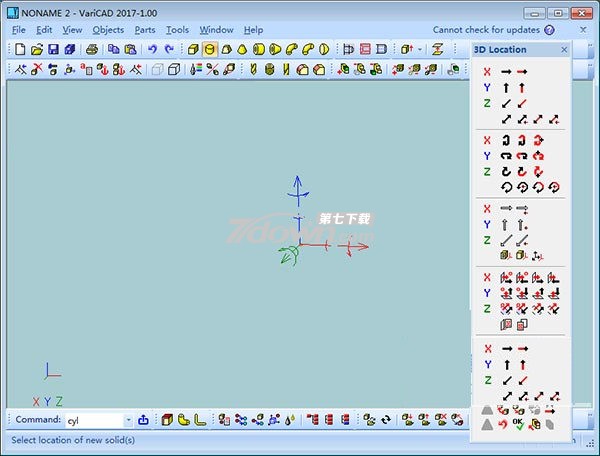
Task: Click the Command input field containing cyl
Action: (x=95, y=420)
